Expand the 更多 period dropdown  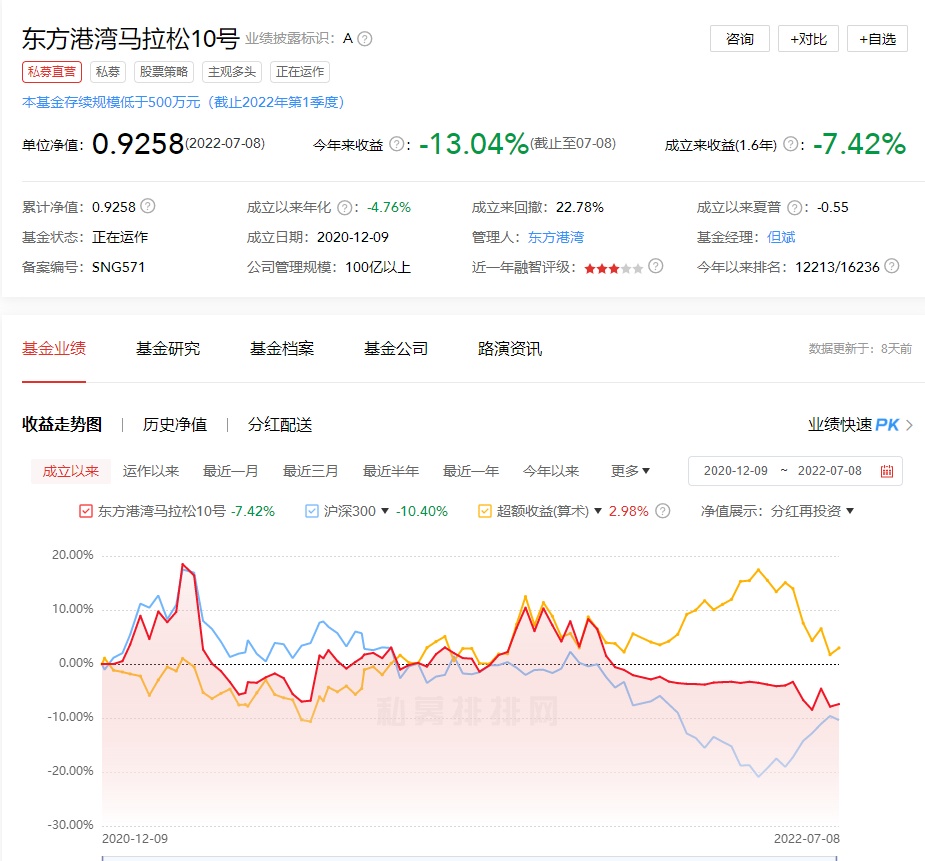tap(630, 471)
